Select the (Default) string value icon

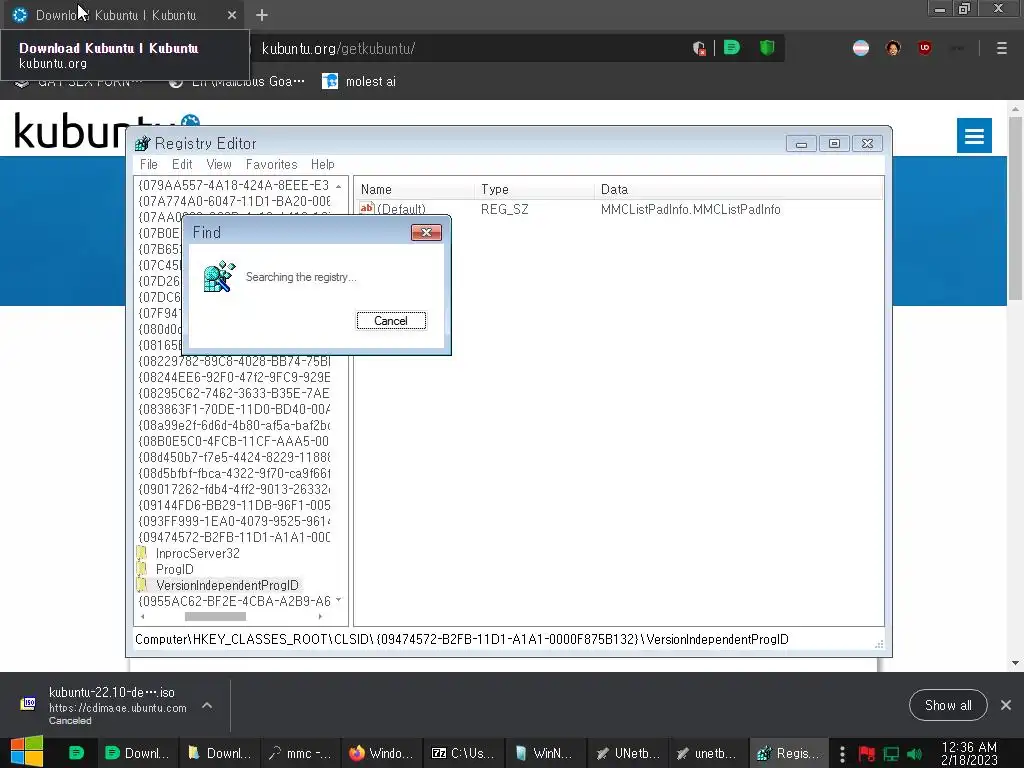366,208
